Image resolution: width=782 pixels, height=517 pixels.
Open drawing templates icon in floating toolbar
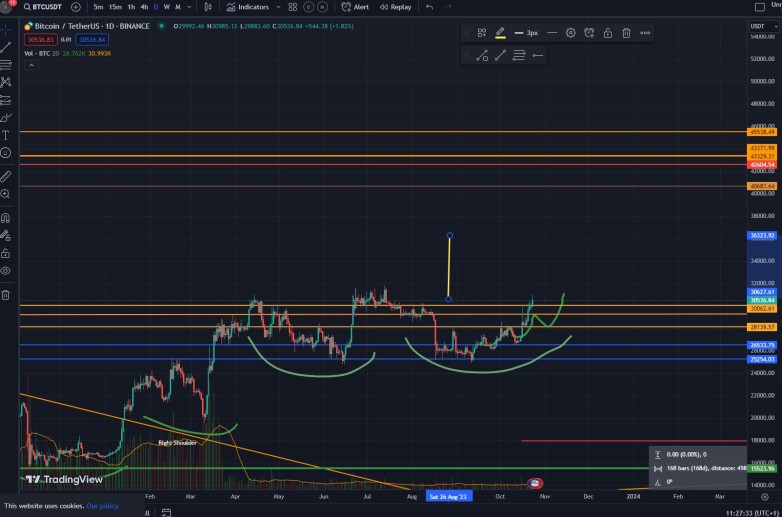point(482,33)
